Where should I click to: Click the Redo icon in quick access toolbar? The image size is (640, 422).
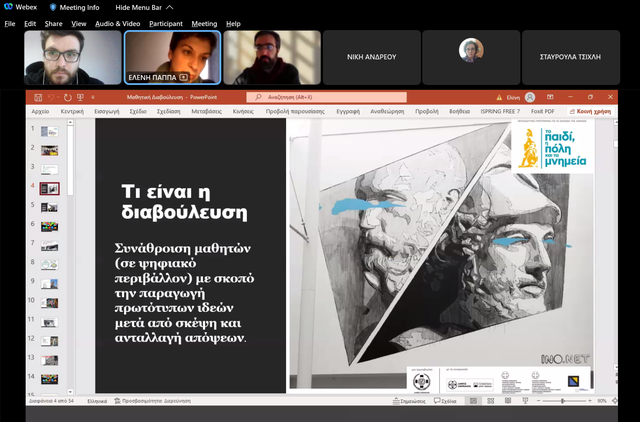pyautogui.click(x=68, y=97)
